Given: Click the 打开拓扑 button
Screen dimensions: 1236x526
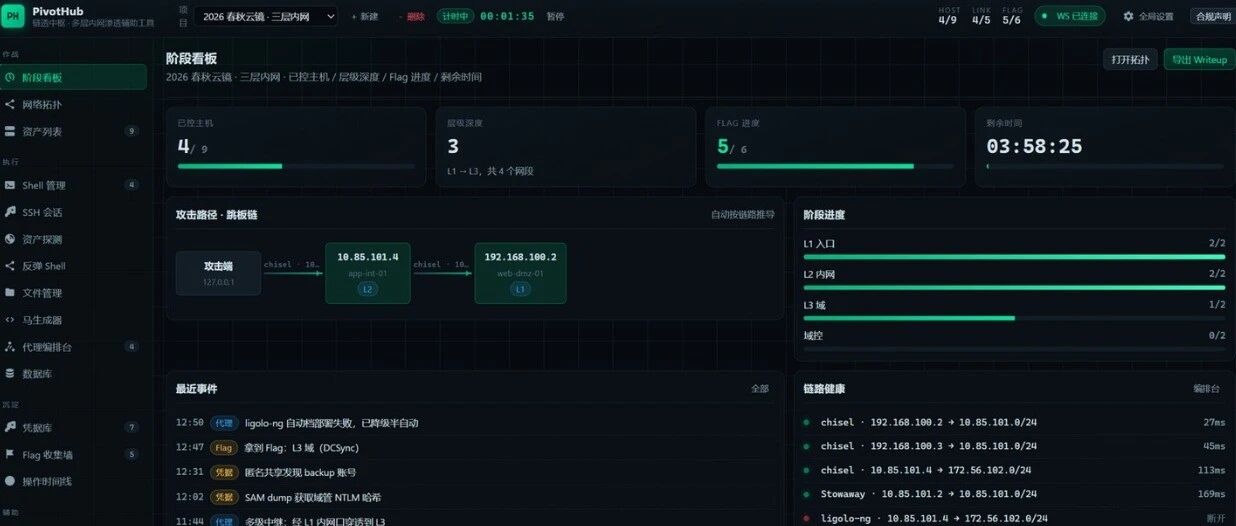Looking at the screenshot, I should click(1130, 60).
